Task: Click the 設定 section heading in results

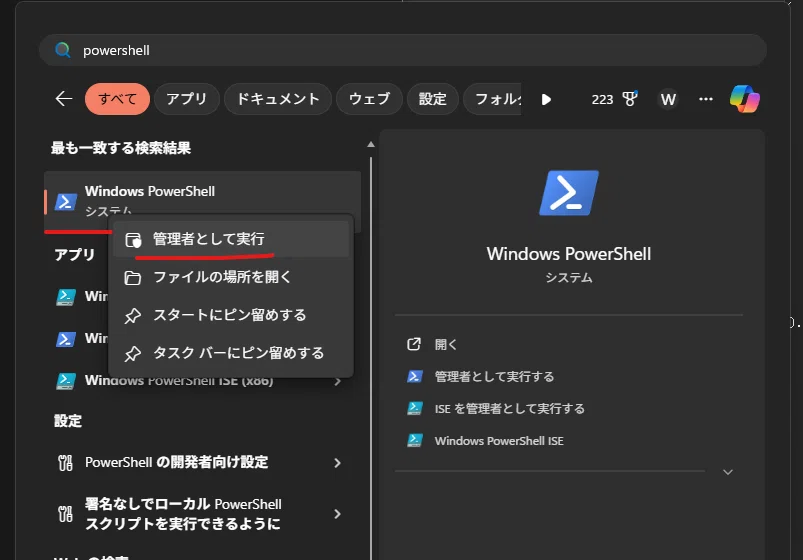Action: pos(68,421)
